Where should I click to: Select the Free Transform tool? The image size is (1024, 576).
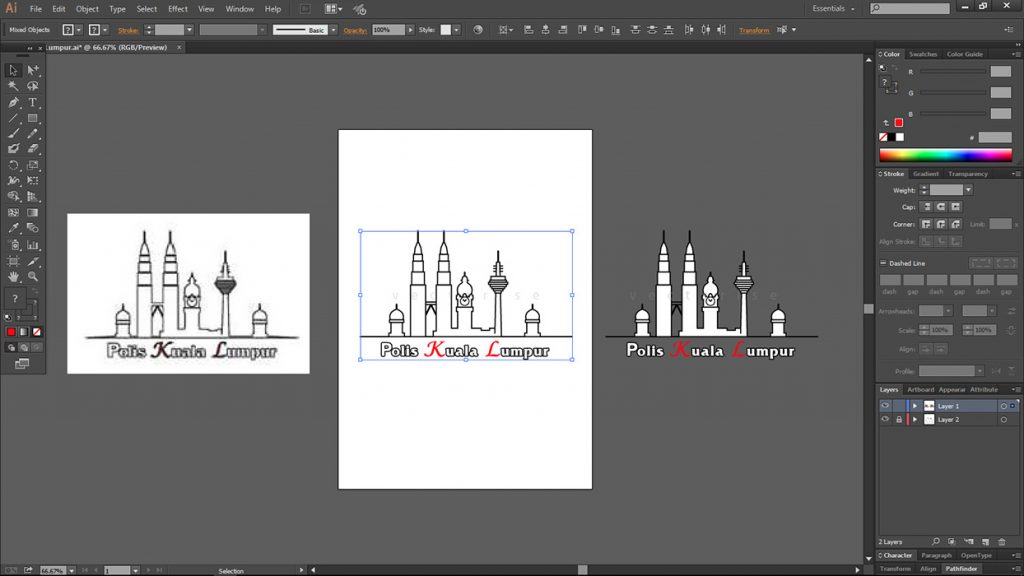(33, 180)
